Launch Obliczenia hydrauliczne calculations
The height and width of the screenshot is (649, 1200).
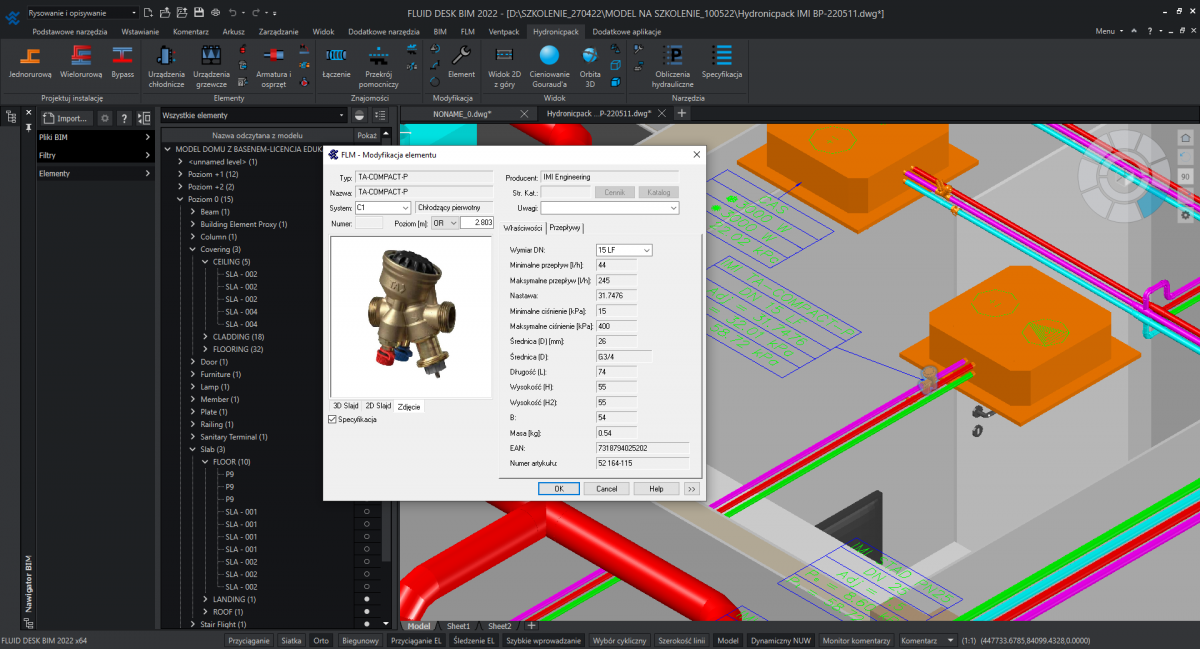point(673,65)
